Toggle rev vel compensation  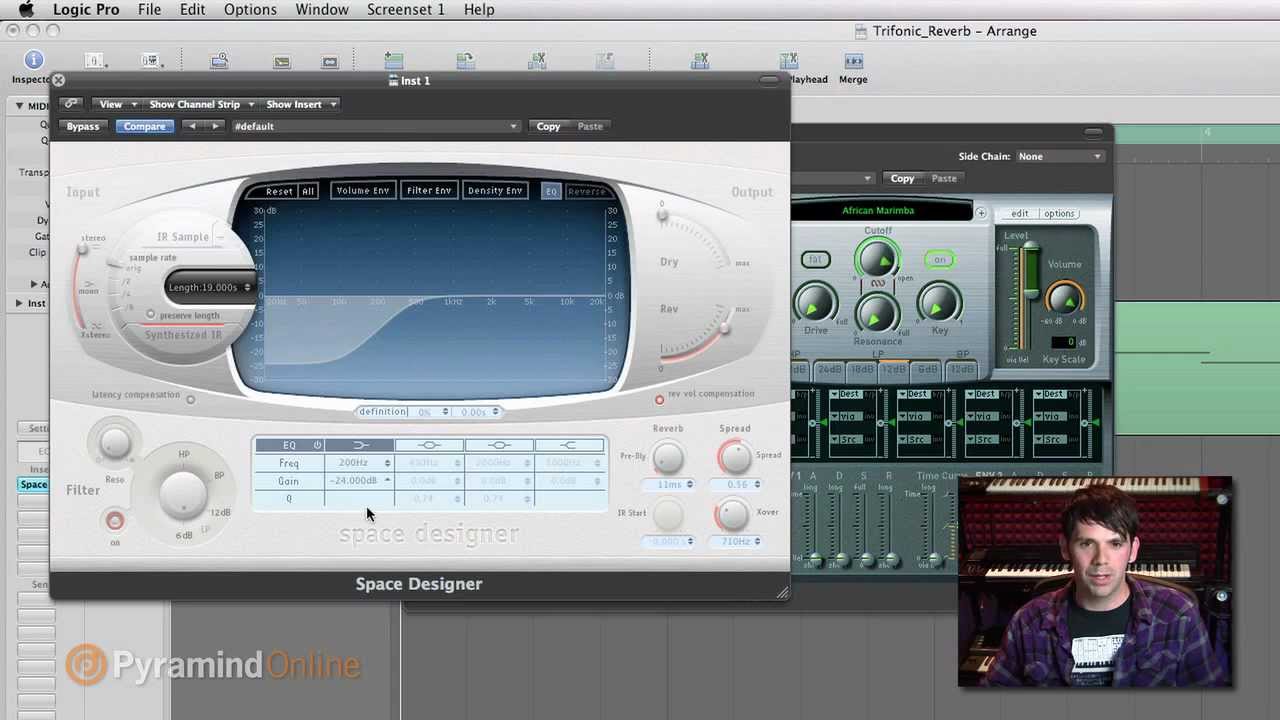tap(659, 399)
